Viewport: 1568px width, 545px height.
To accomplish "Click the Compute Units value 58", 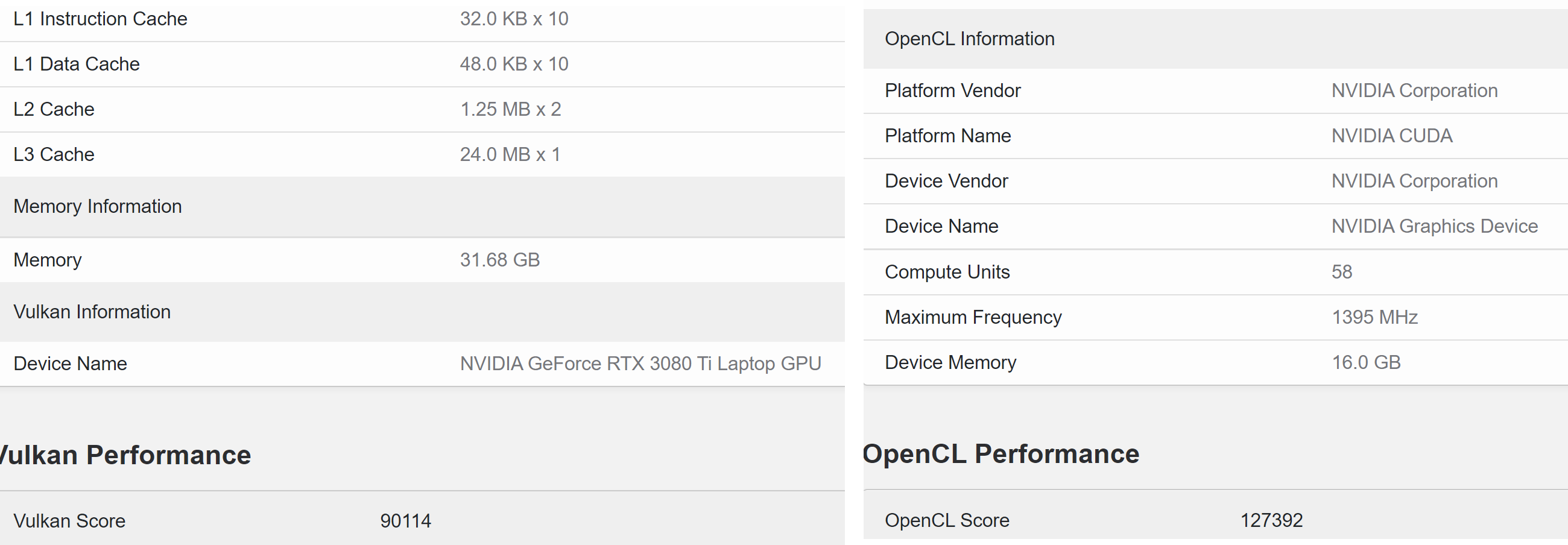I will click(x=1342, y=272).
